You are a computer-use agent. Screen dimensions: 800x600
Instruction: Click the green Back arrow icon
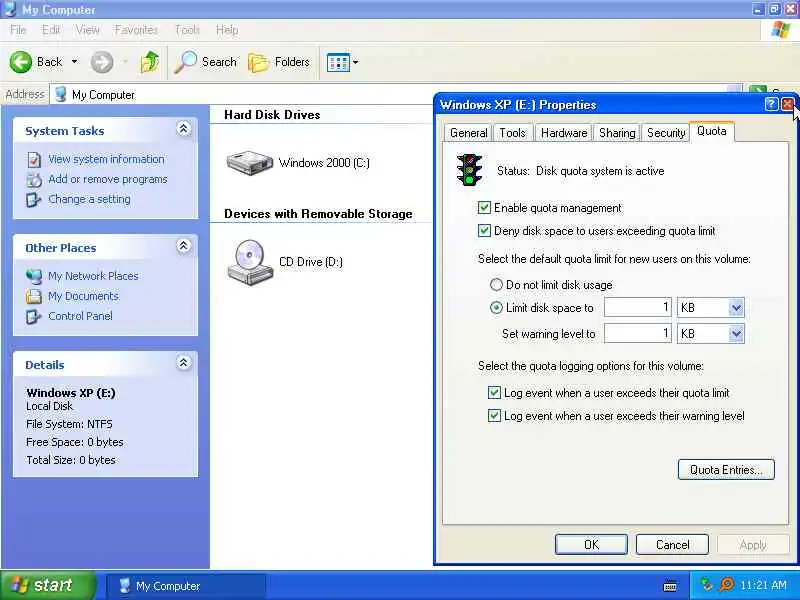click(20, 62)
